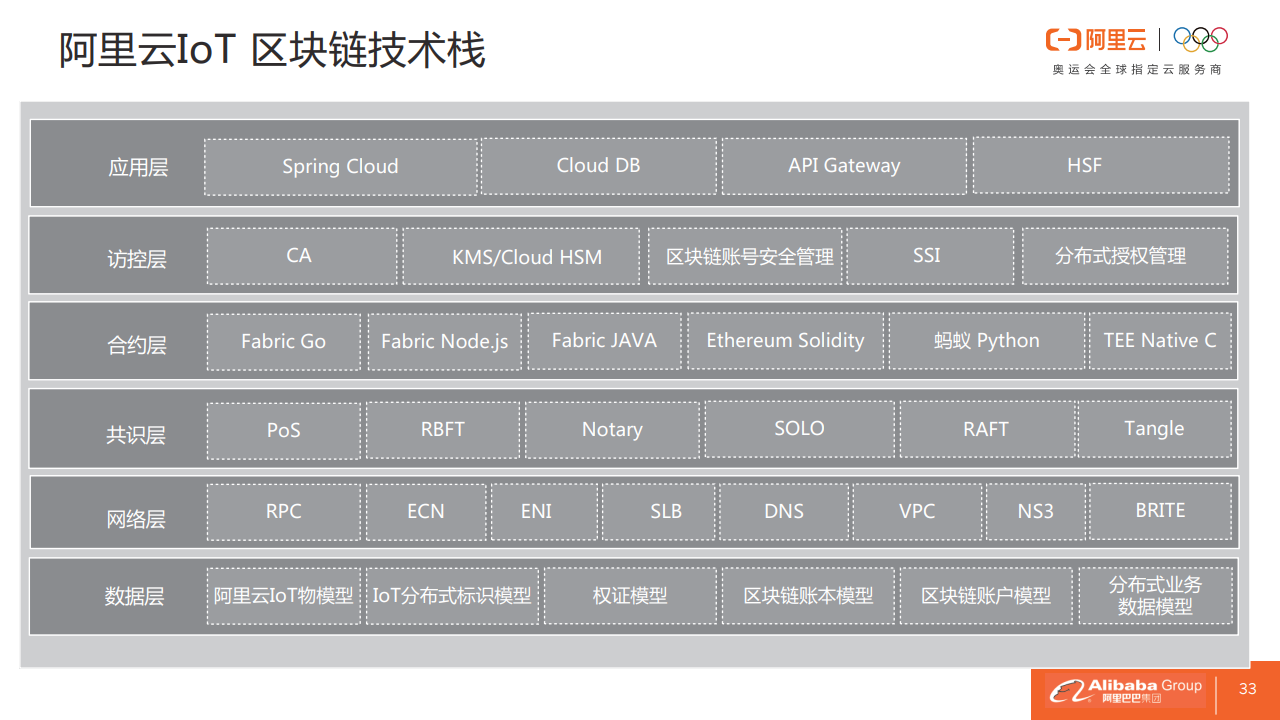The image size is (1280, 720).
Task: Click the ENI box
Action: click(544, 512)
